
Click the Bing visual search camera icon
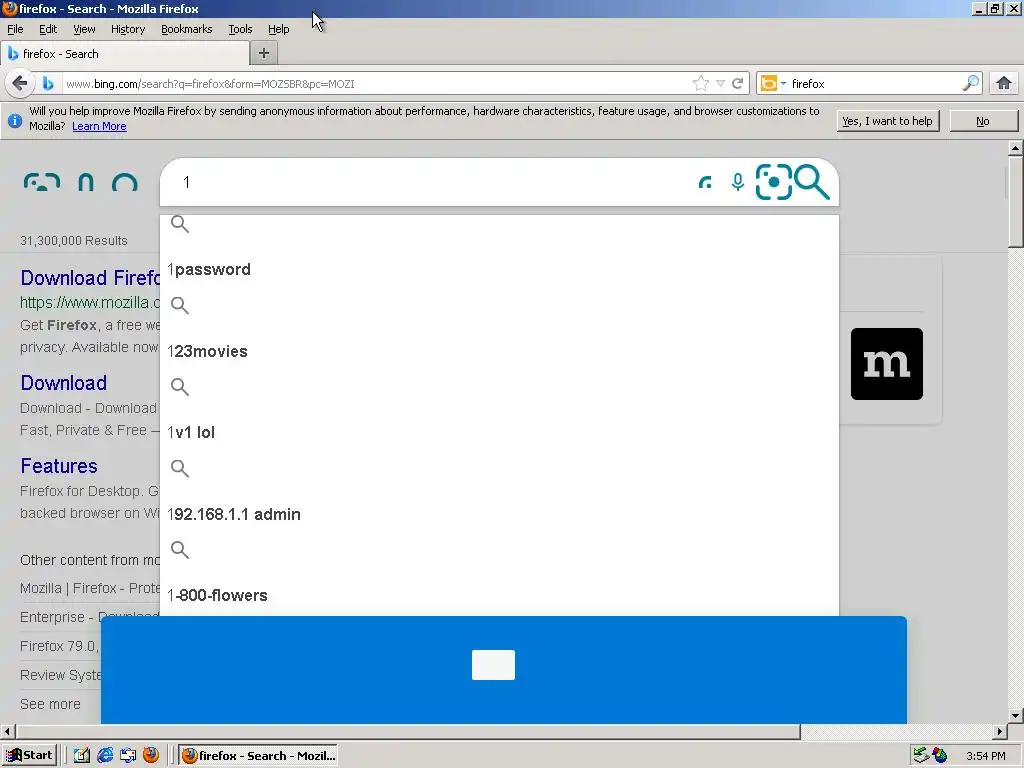point(774,182)
